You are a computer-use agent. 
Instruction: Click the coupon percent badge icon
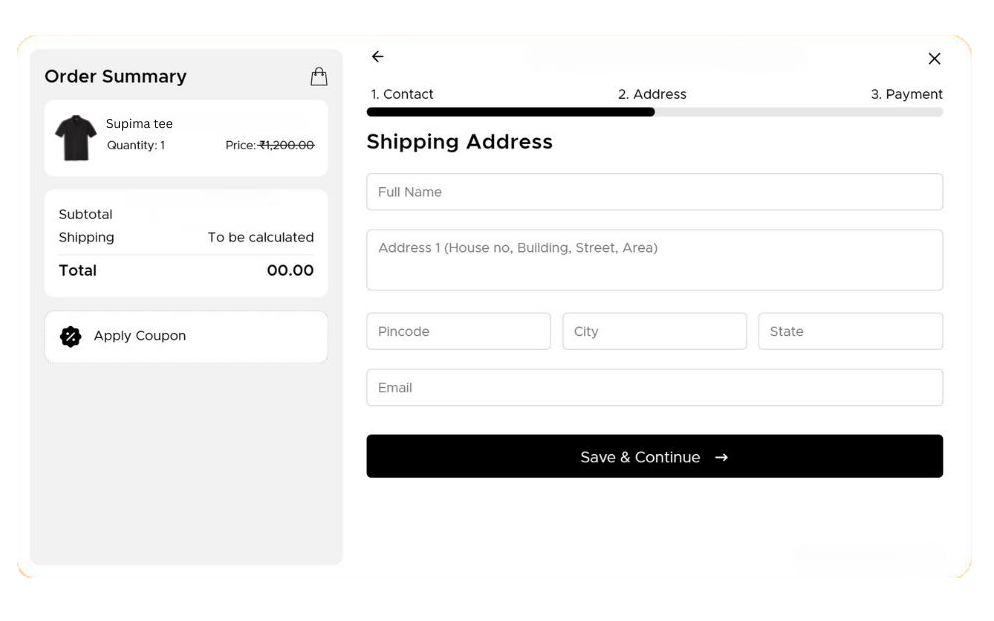(x=70, y=336)
